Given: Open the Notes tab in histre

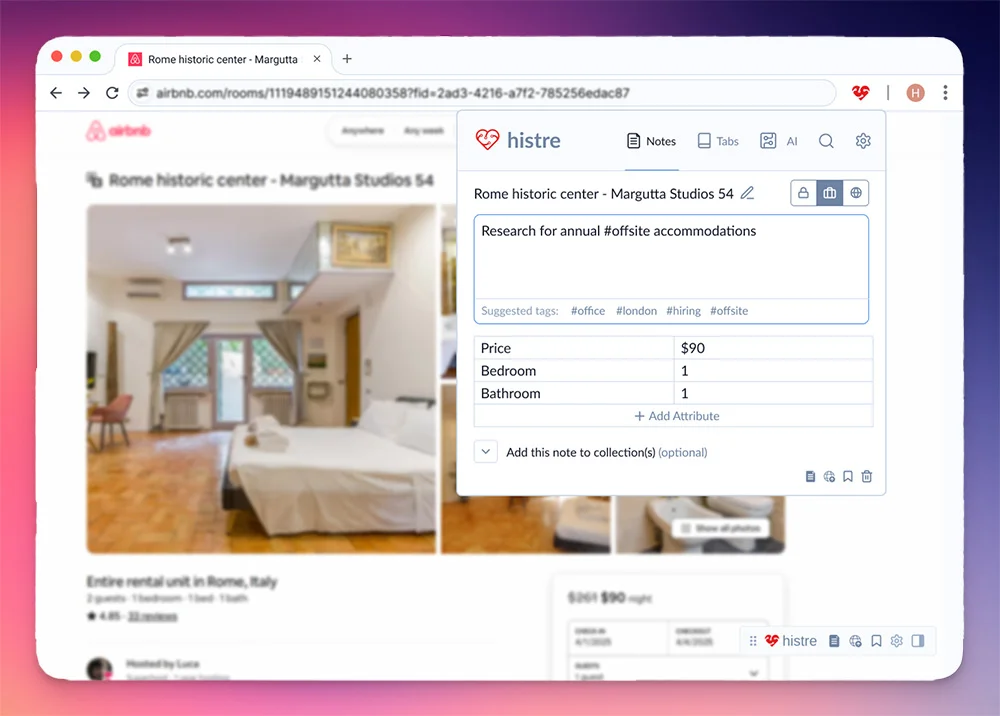Looking at the screenshot, I should coord(651,141).
